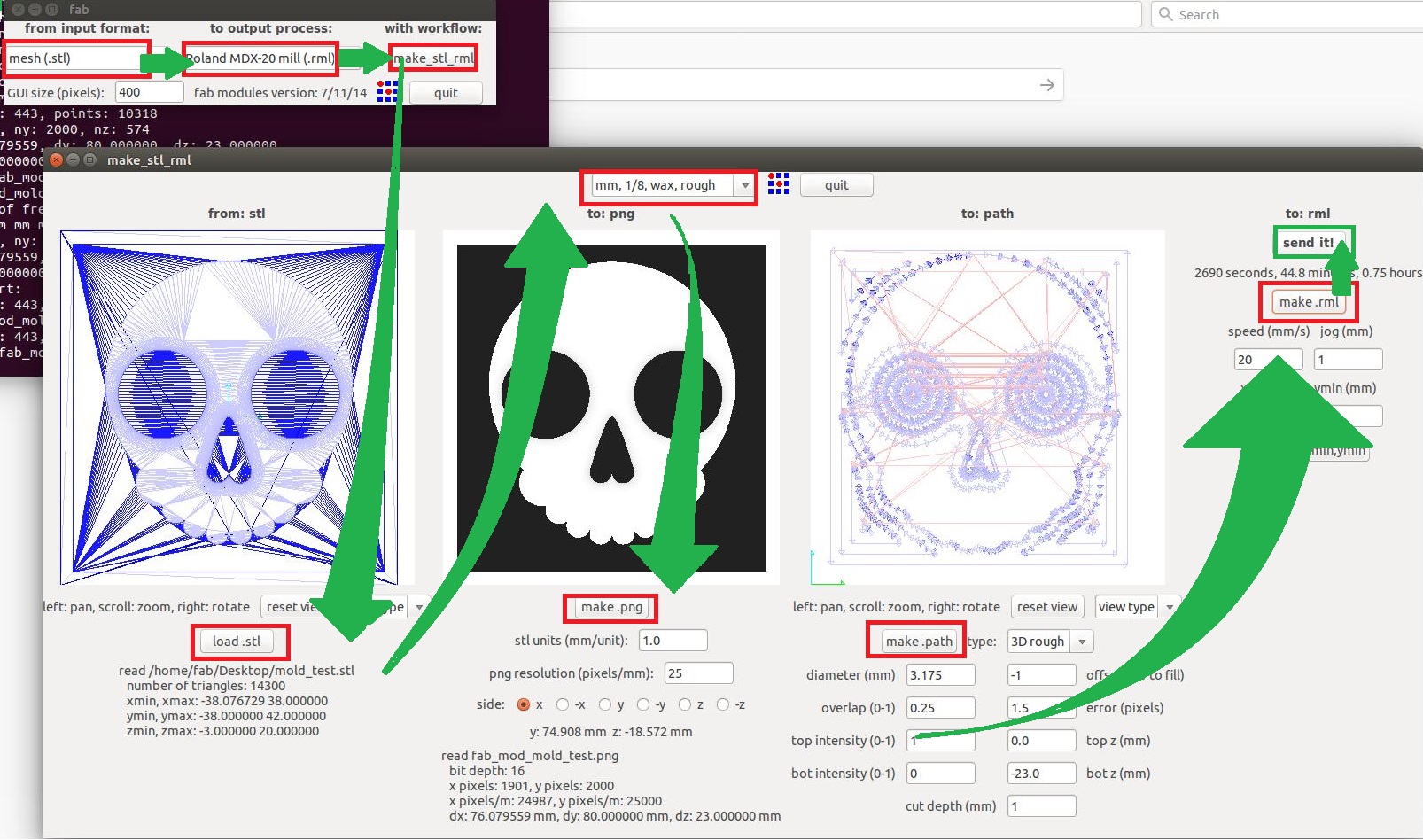Select the x side radio button
Image resolution: width=1423 pixels, height=840 pixels.
524,704
